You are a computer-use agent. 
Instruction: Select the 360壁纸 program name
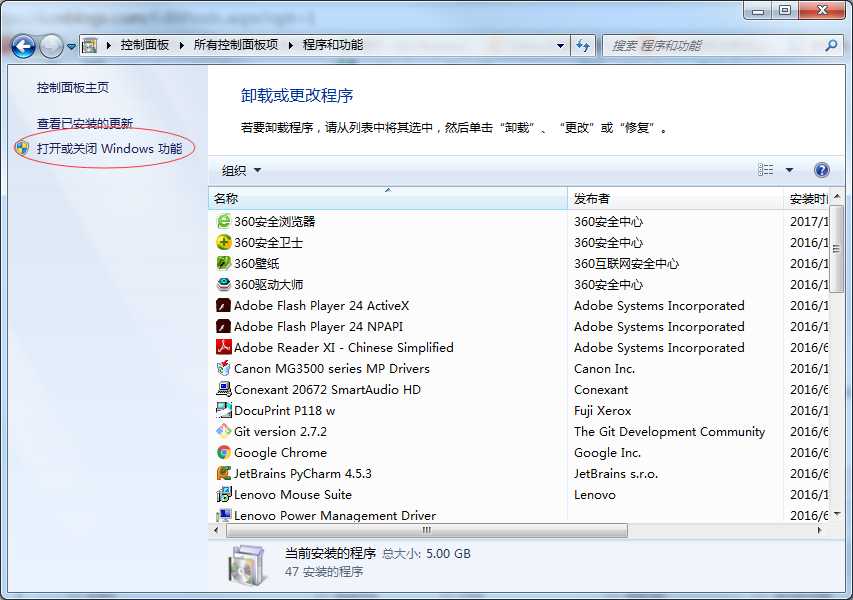pyautogui.click(x=257, y=263)
